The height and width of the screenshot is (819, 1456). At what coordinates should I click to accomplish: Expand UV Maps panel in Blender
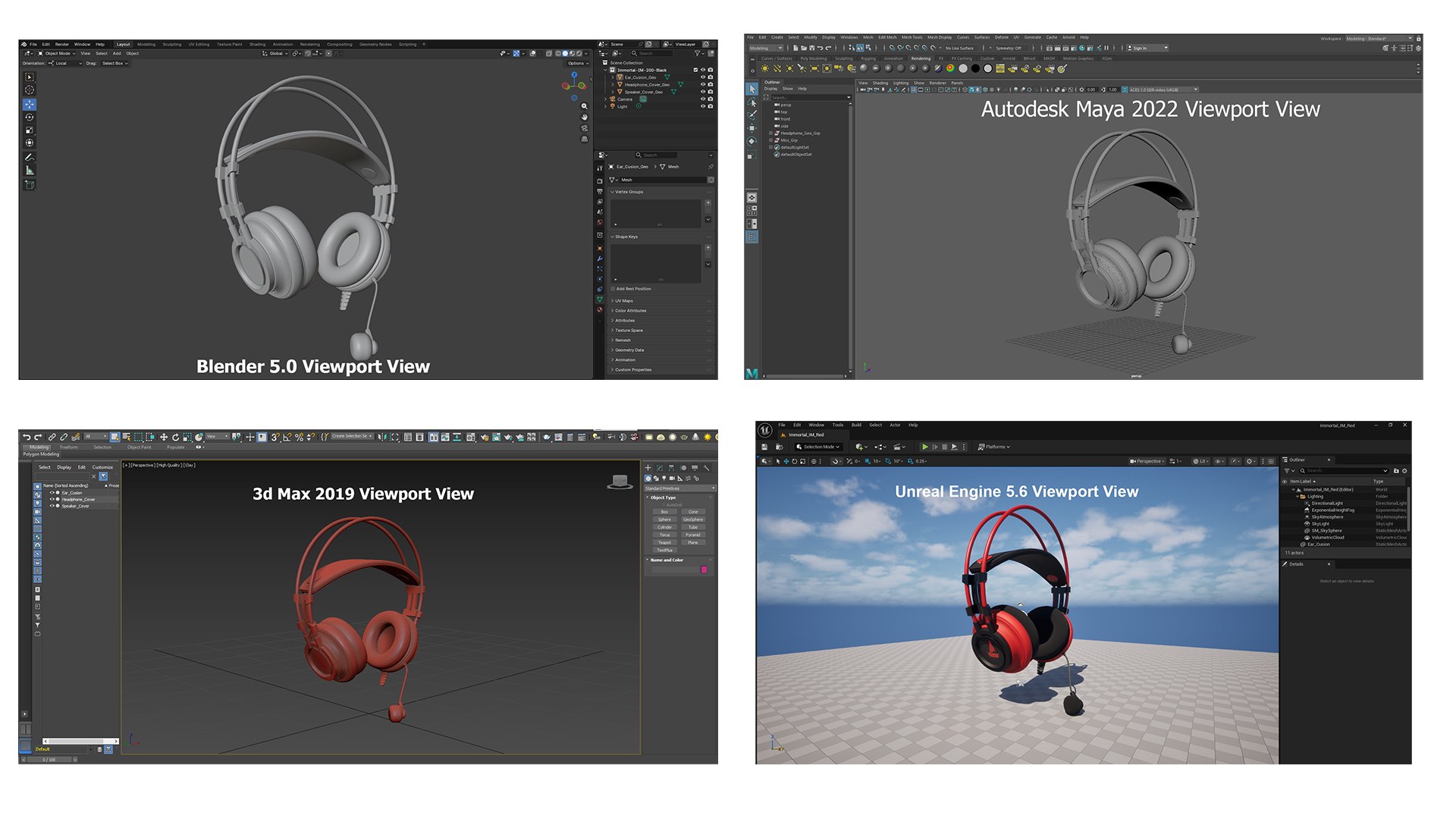(662, 301)
